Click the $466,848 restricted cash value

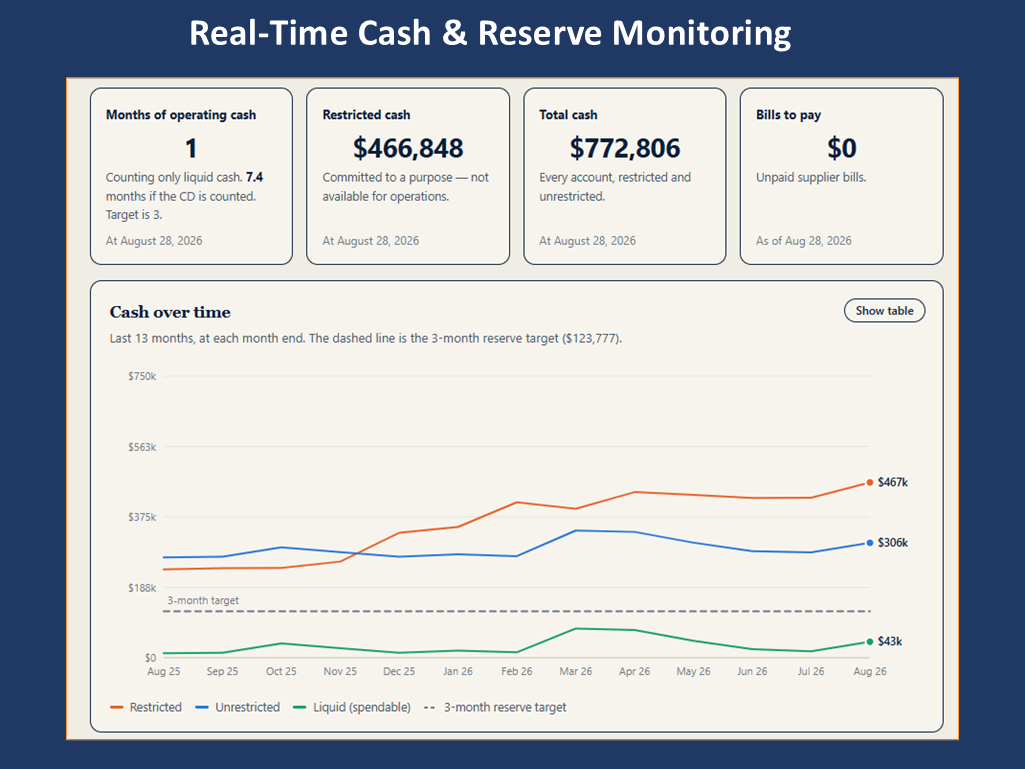[x=408, y=148]
